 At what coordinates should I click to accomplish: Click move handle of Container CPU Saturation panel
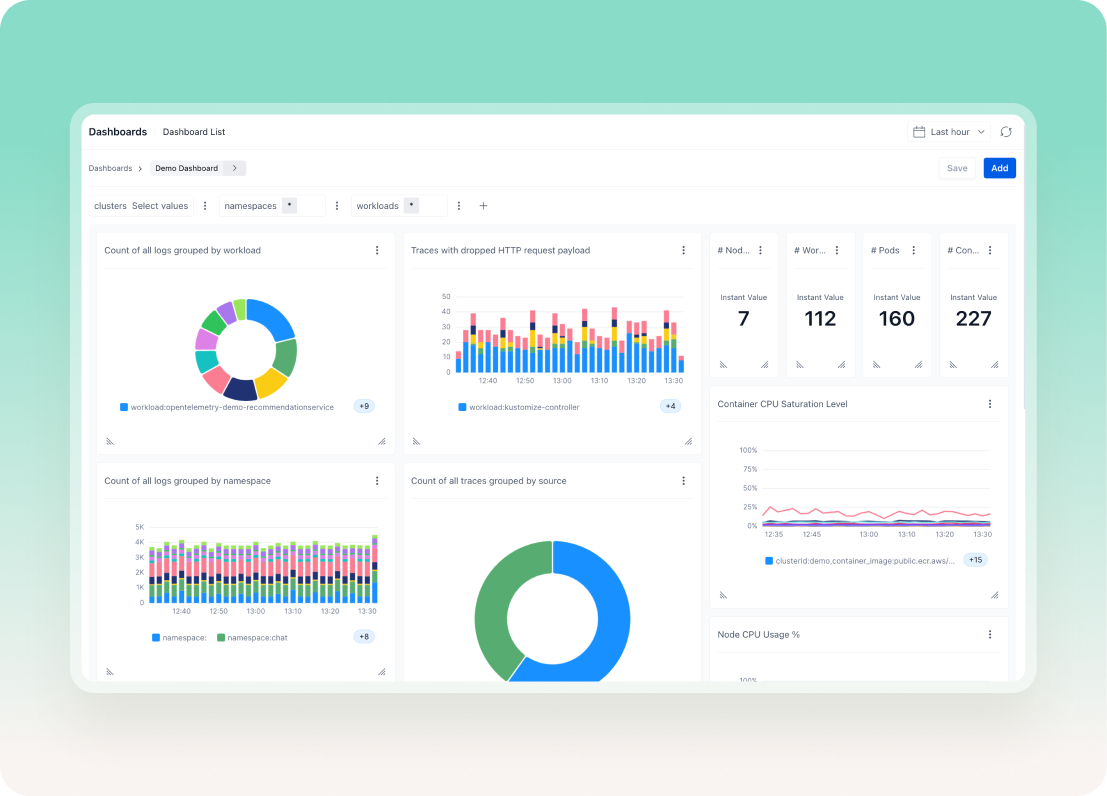point(723,595)
